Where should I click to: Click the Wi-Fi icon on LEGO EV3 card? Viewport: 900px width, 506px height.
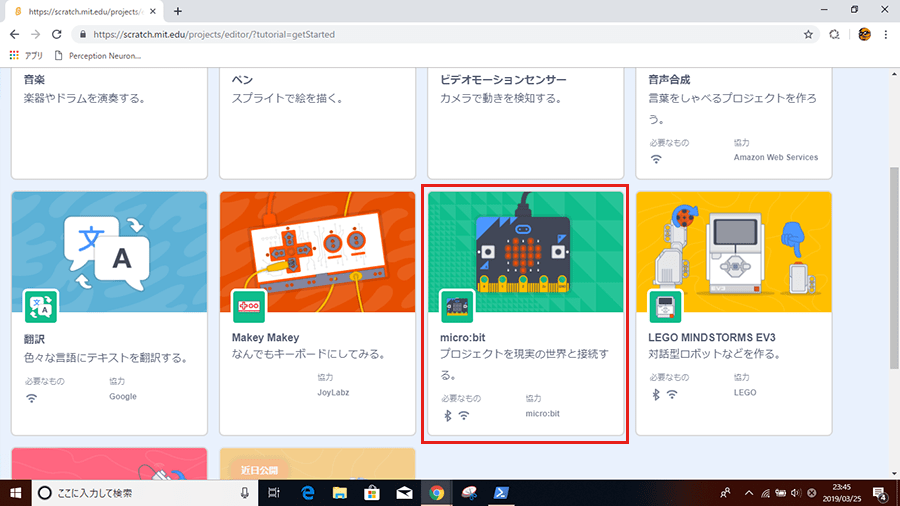[672, 395]
